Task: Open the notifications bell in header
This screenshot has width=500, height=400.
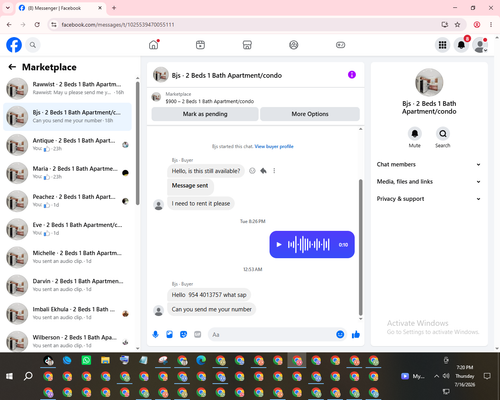Action: [x=461, y=45]
